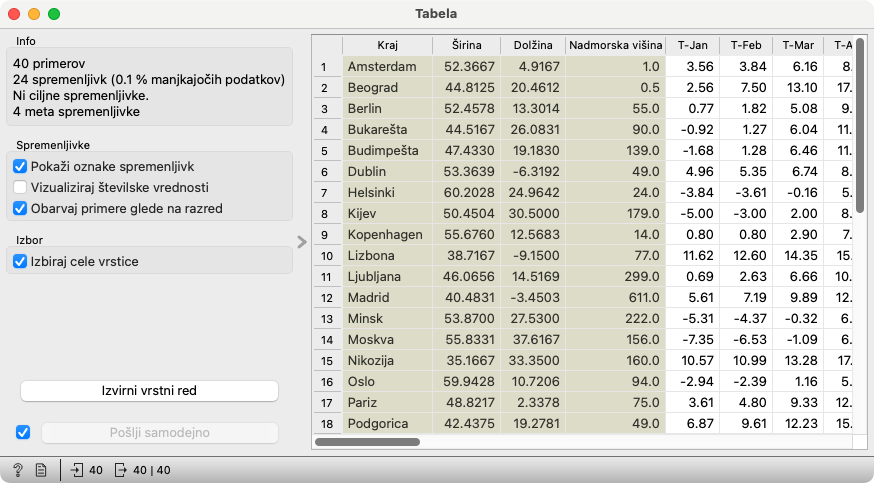This screenshot has width=874, height=483.
Task: Toggle the automatic send checkbox
Action: pos(24,433)
